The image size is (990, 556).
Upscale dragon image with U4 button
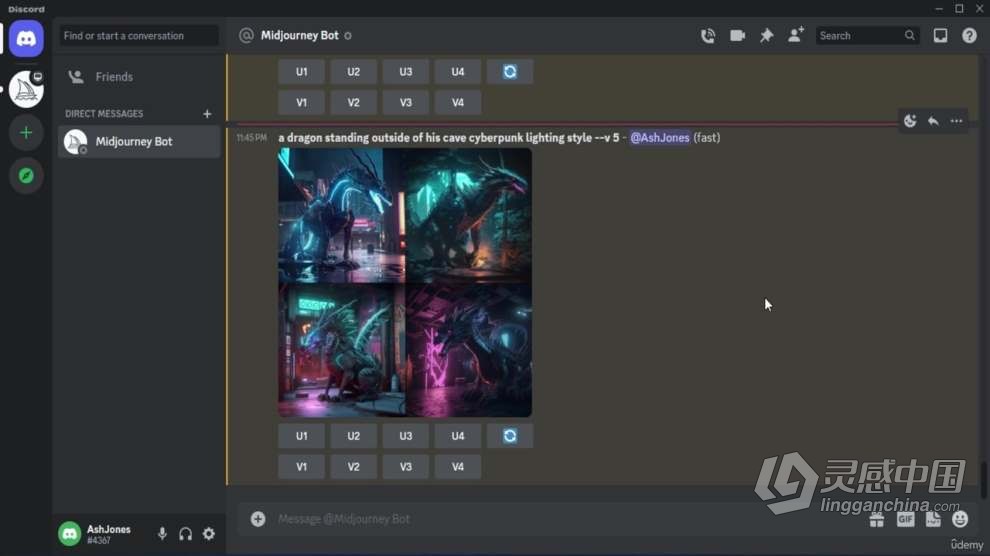point(458,436)
